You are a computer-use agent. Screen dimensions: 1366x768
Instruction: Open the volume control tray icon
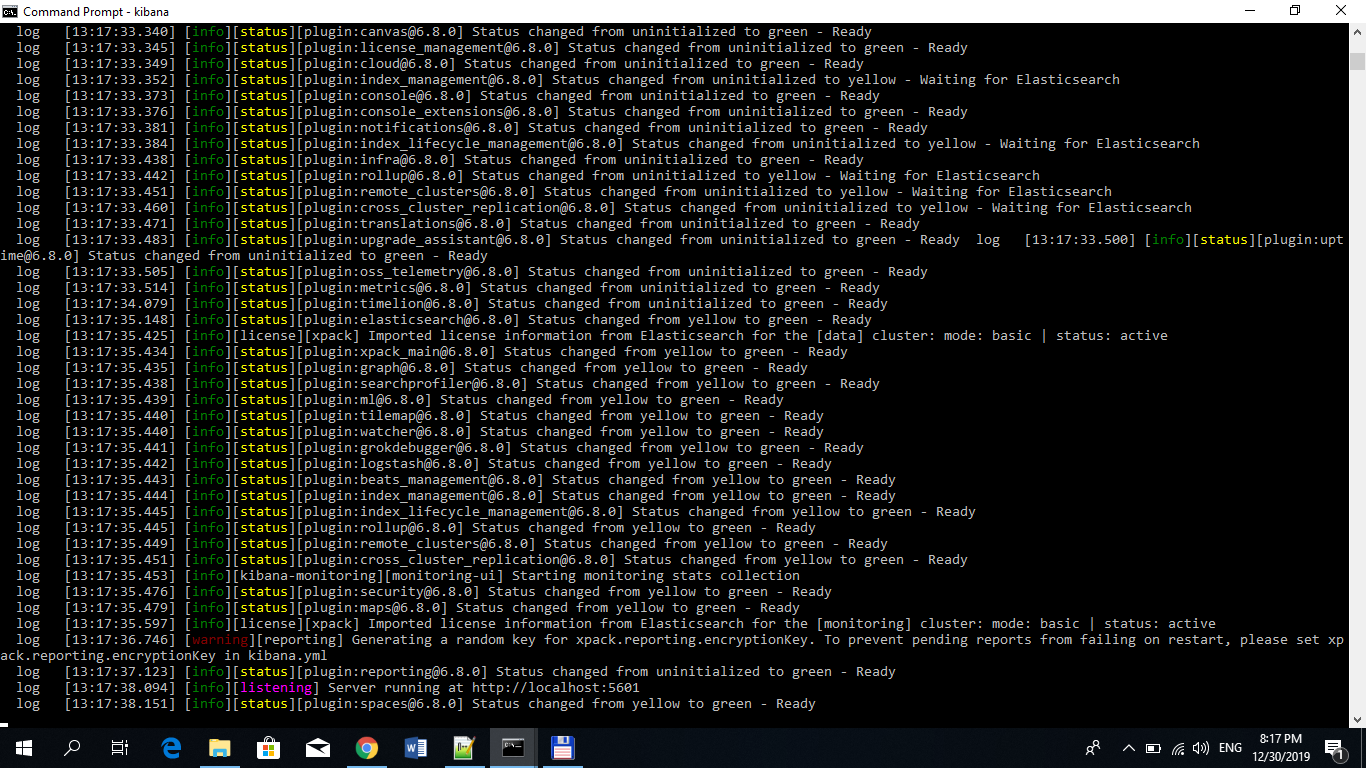coord(1201,748)
